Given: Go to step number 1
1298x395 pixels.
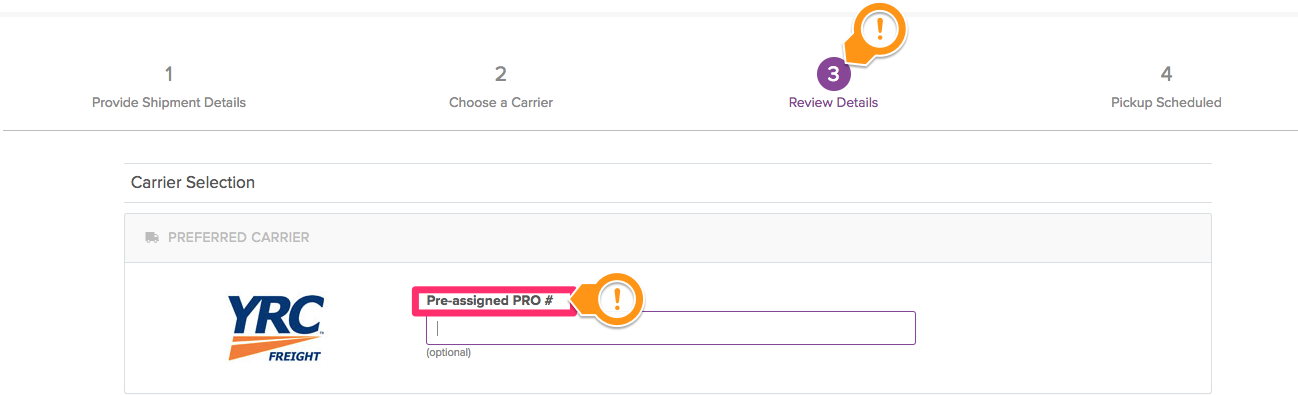Looking at the screenshot, I should pos(169,74).
